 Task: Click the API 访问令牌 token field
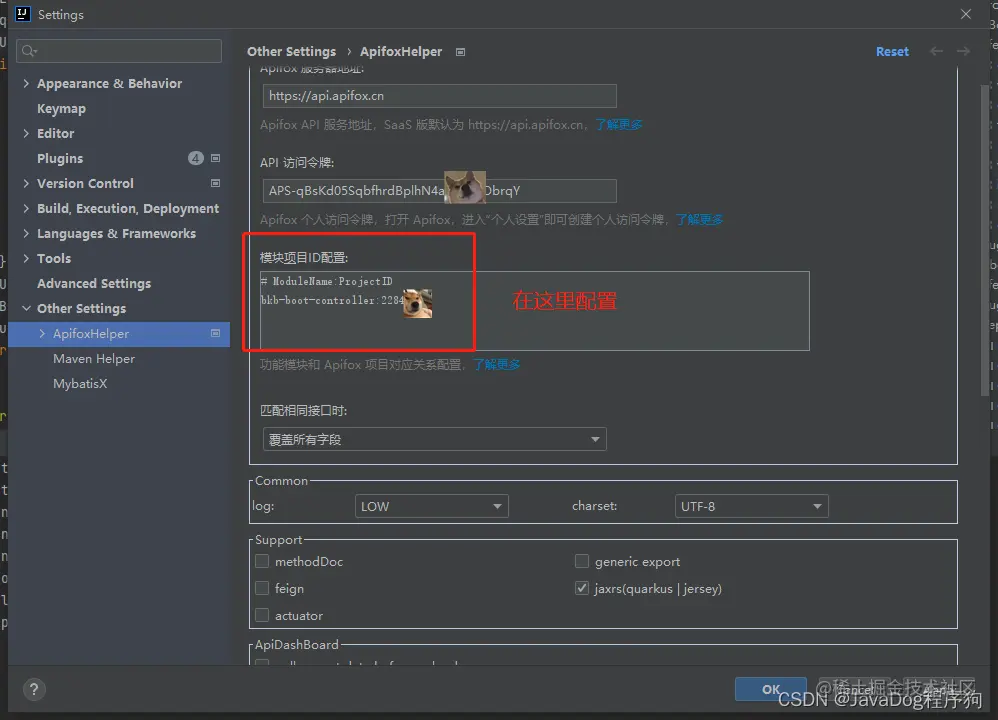pyautogui.click(x=439, y=191)
